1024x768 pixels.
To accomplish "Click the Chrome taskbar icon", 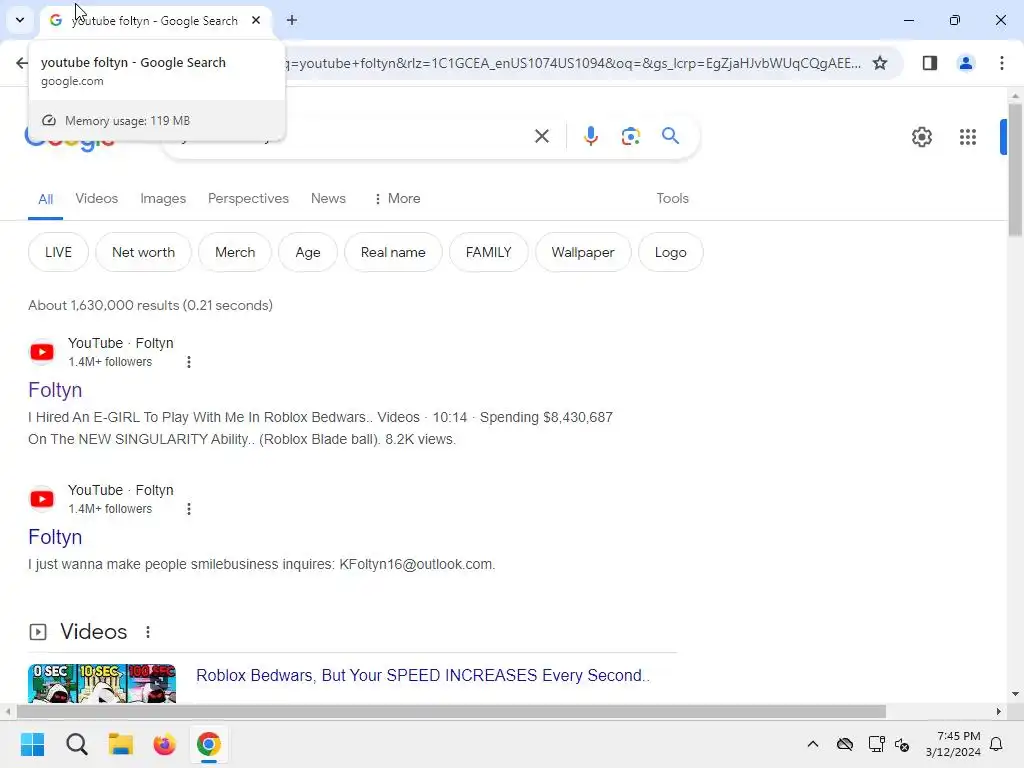I will (x=208, y=744).
